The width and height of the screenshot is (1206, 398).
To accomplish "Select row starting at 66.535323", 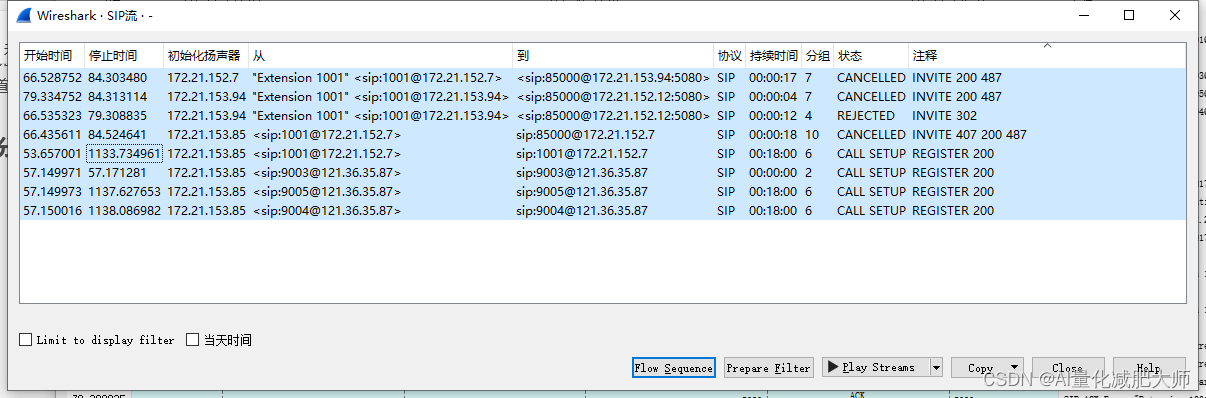I will (603, 115).
